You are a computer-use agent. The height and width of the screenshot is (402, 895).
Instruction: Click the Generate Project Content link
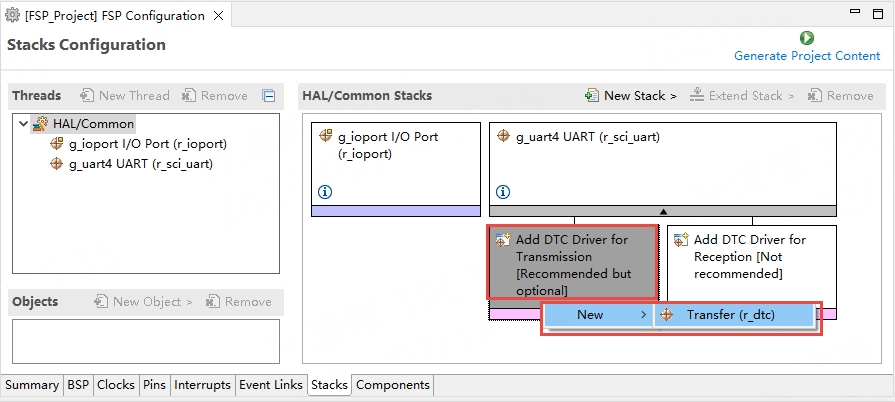[807, 56]
